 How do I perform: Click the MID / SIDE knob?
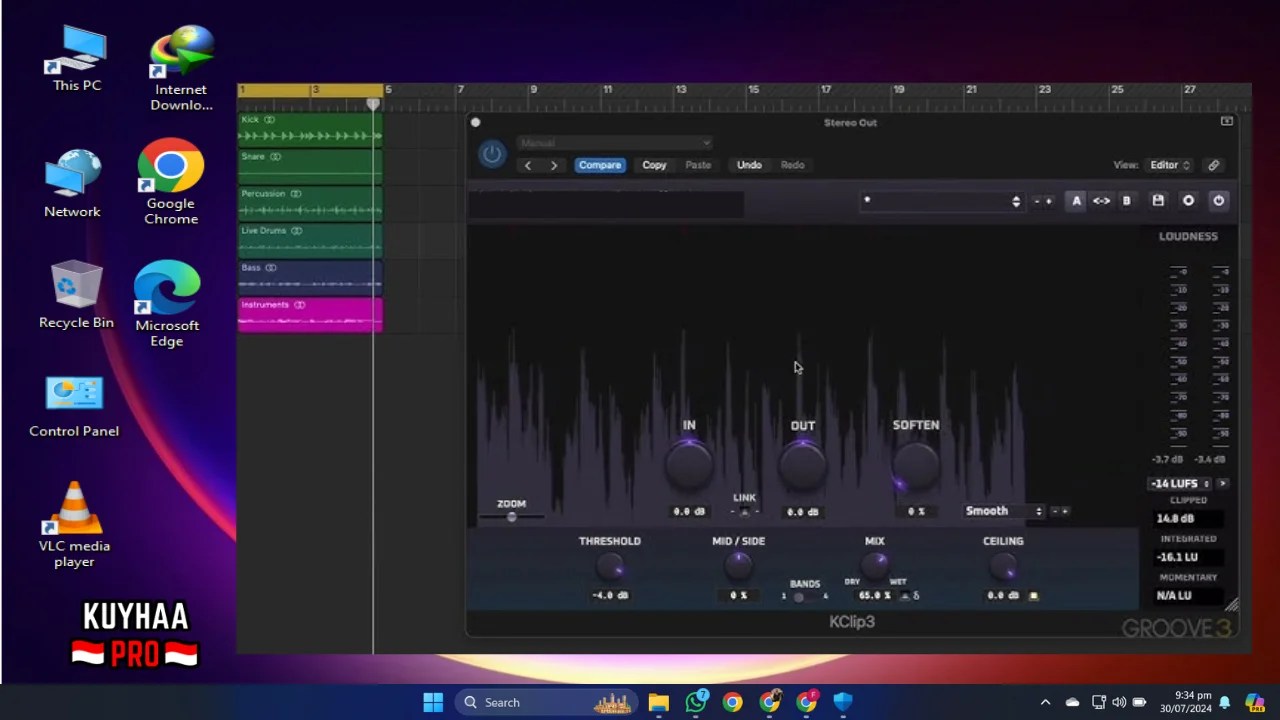click(738, 567)
